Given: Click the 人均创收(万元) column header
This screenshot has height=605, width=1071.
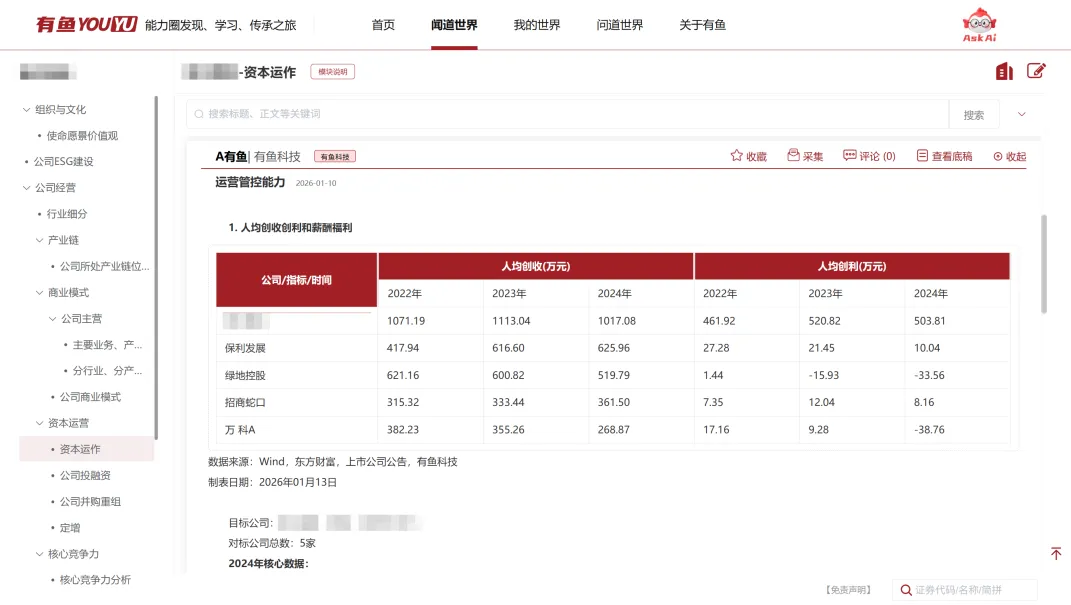Looking at the screenshot, I should (x=536, y=266).
